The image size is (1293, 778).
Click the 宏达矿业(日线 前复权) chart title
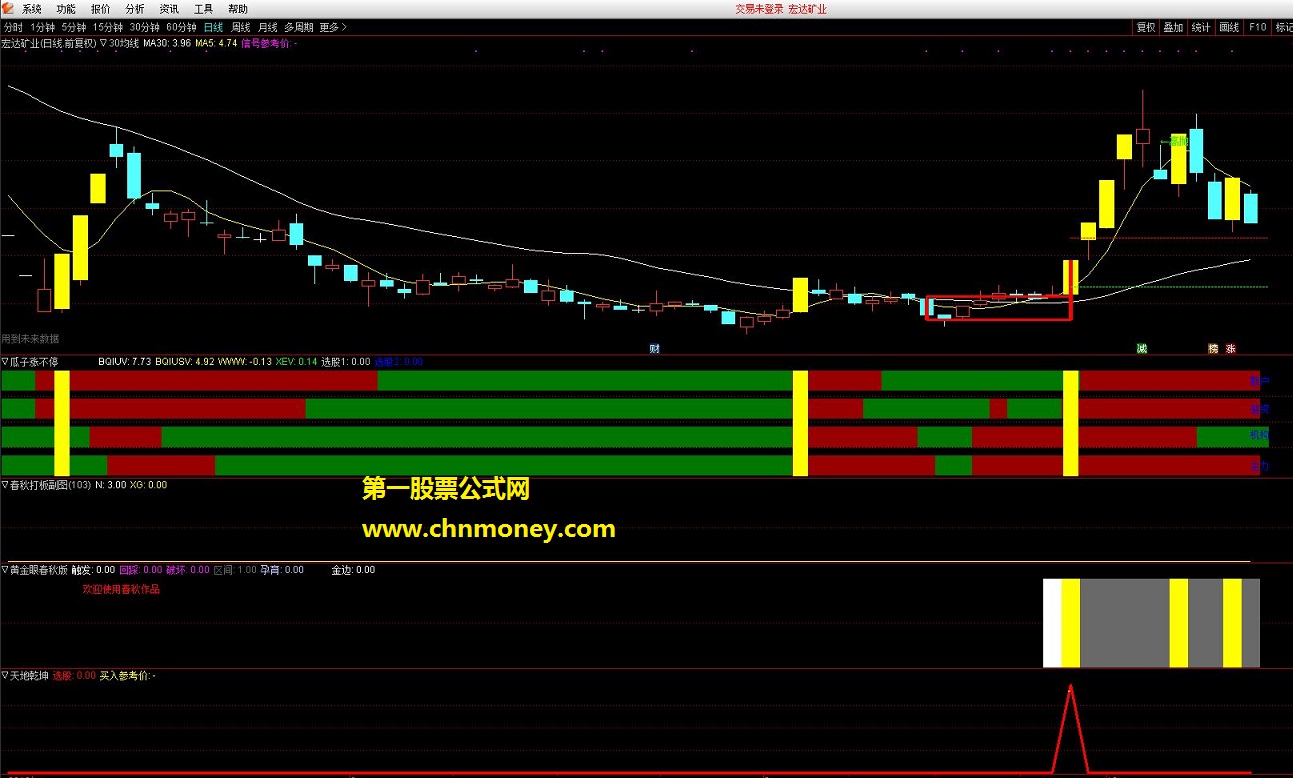coord(49,43)
